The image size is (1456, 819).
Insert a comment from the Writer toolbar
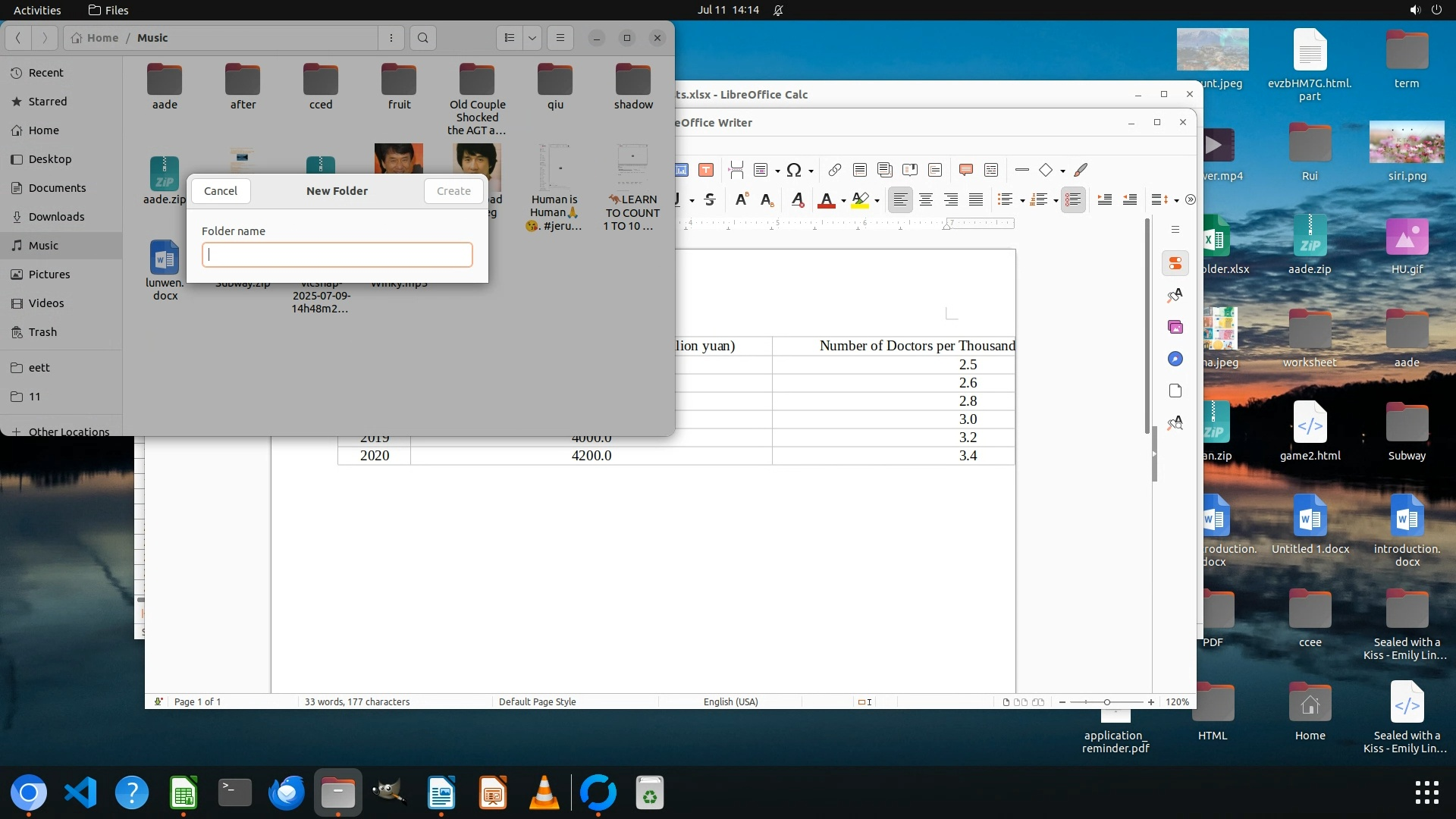[965, 170]
